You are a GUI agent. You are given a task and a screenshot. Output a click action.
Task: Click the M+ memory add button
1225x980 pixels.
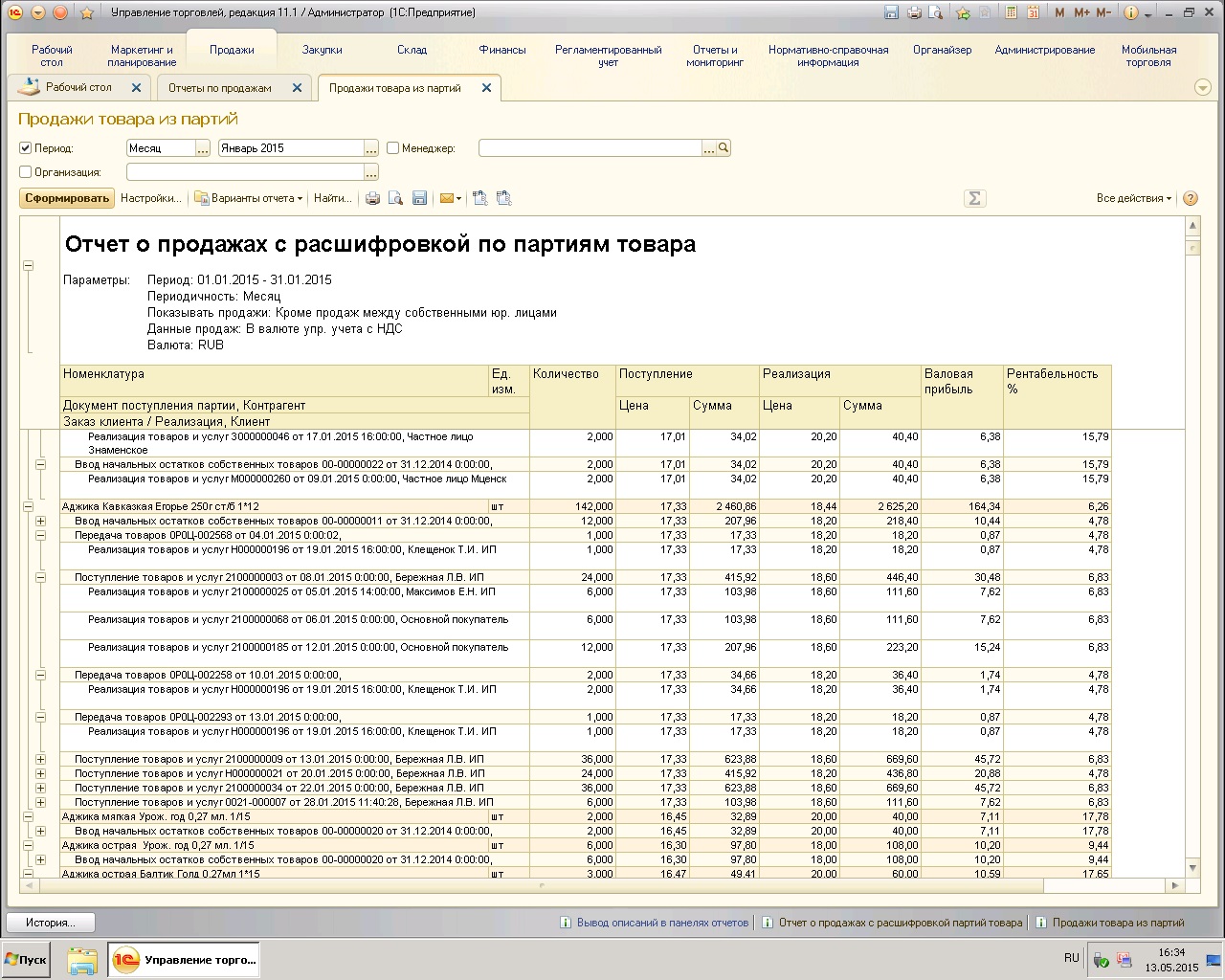tap(1081, 12)
